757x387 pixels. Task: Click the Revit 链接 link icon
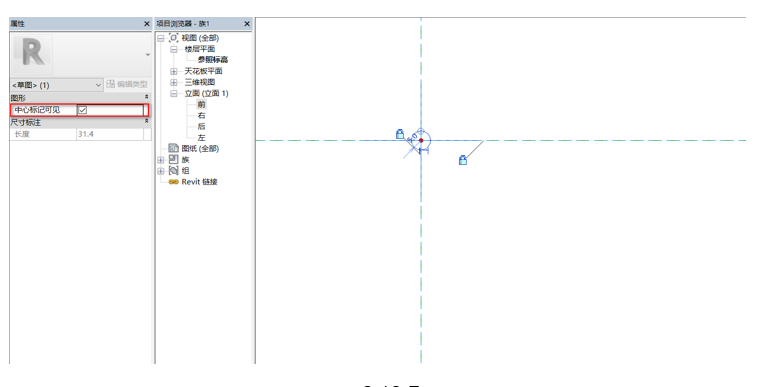[174, 182]
